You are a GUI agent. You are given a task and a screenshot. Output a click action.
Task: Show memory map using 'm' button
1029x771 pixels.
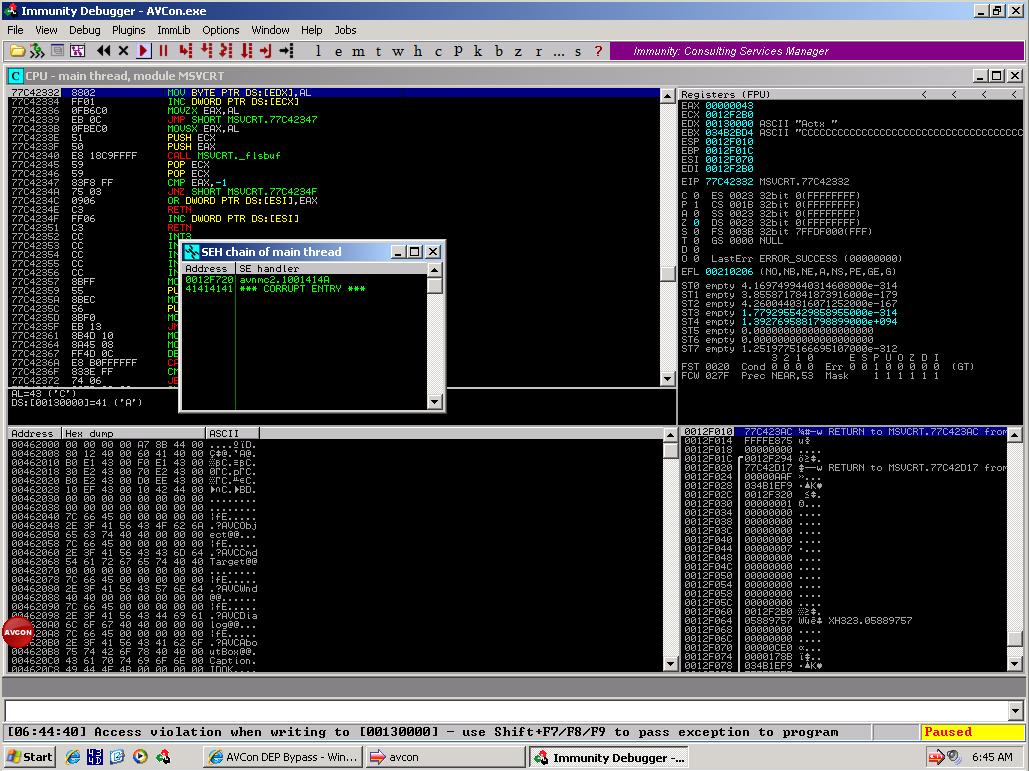click(x=359, y=51)
